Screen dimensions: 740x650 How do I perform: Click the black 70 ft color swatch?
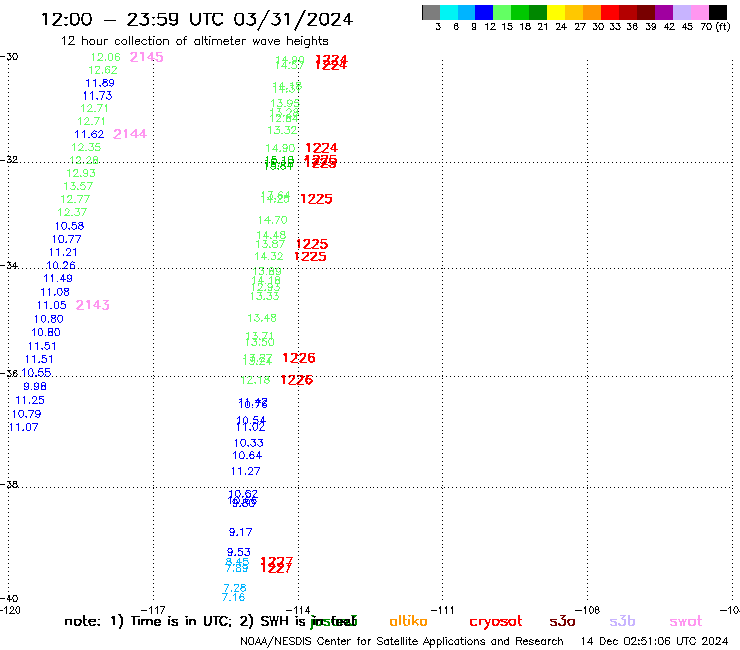[718, 12]
